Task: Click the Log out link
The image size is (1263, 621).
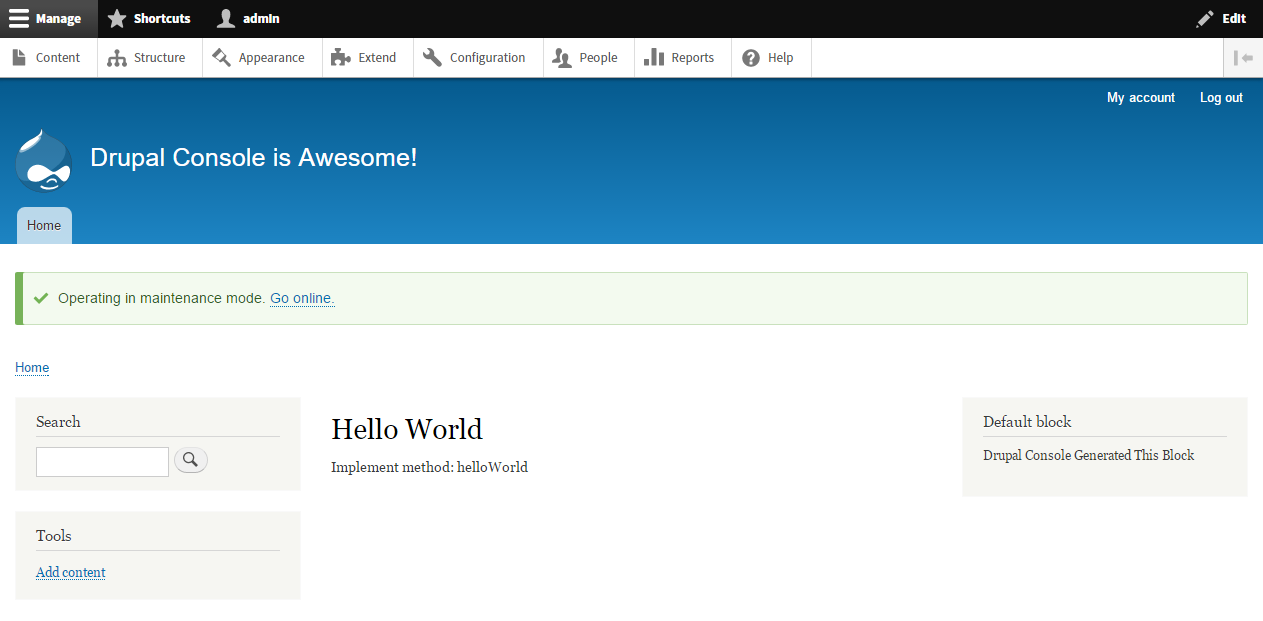Action: [x=1221, y=97]
